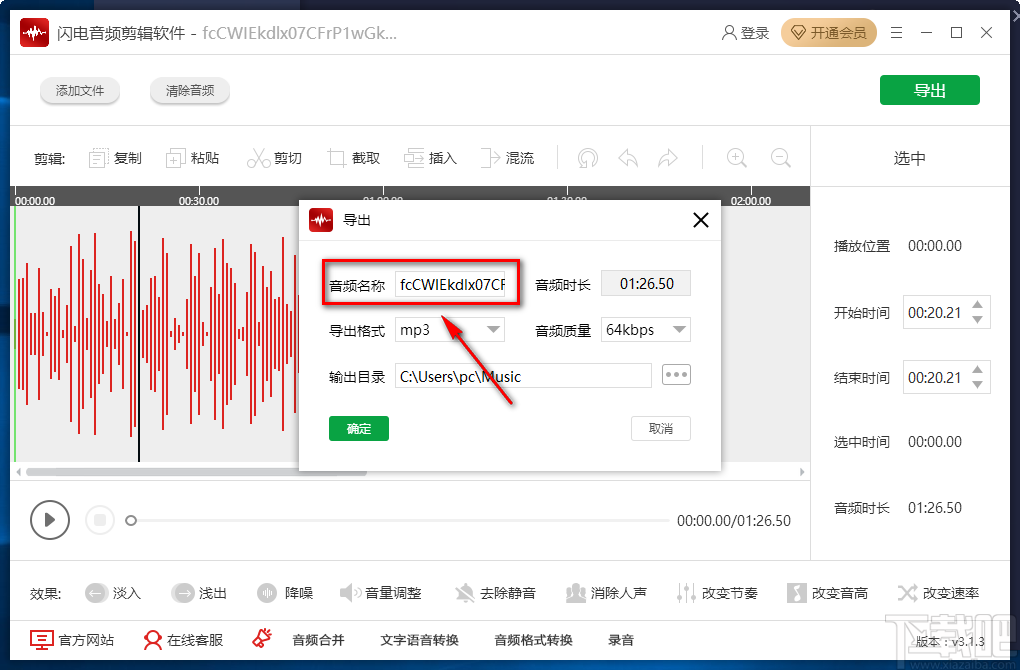The width and height of the screenshot is (1020, 670).
Task: Open the 文字语音转换 text-to-speech tool
Action: click(421, 640)
